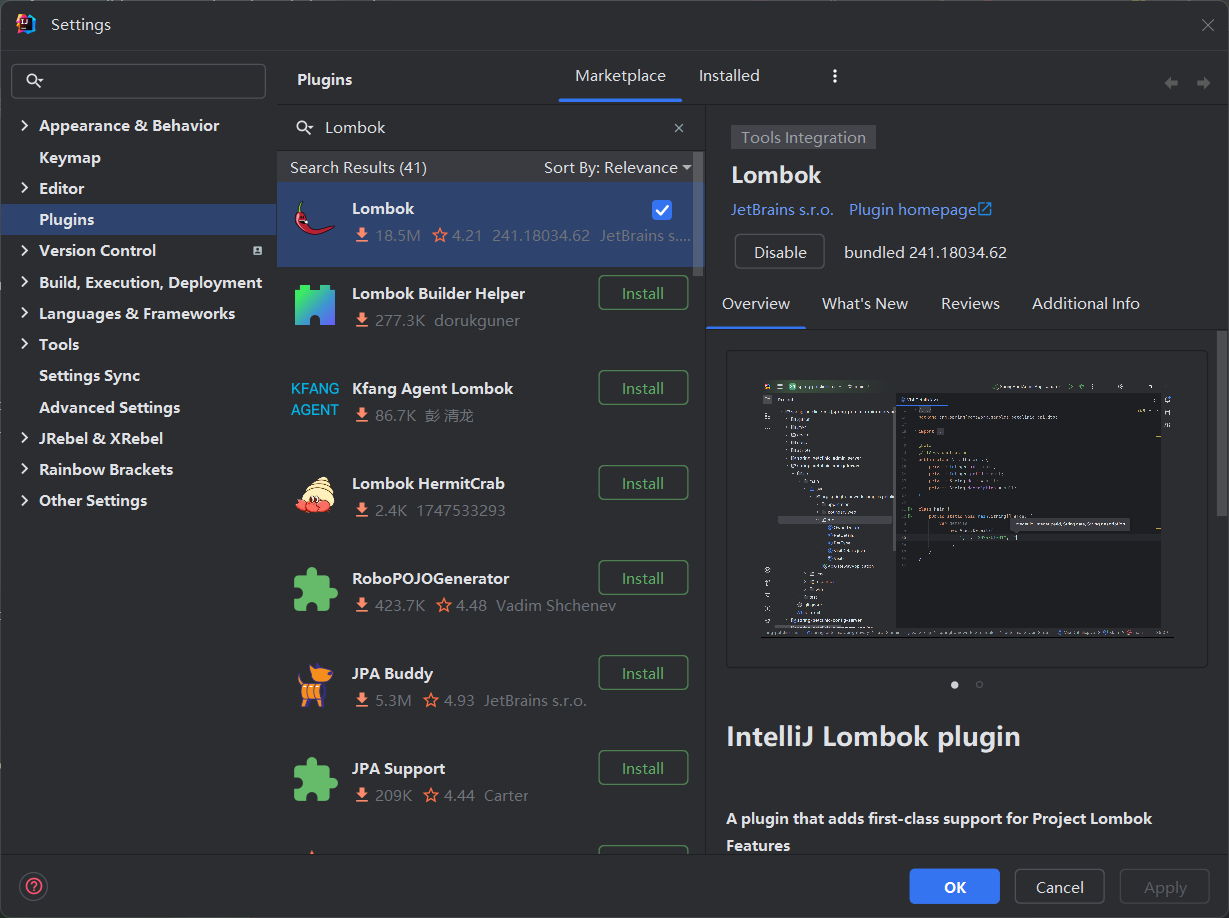Open the Additional Info tab
The width and height of the screenshot is (1229, 918).
pos(1086,304)
